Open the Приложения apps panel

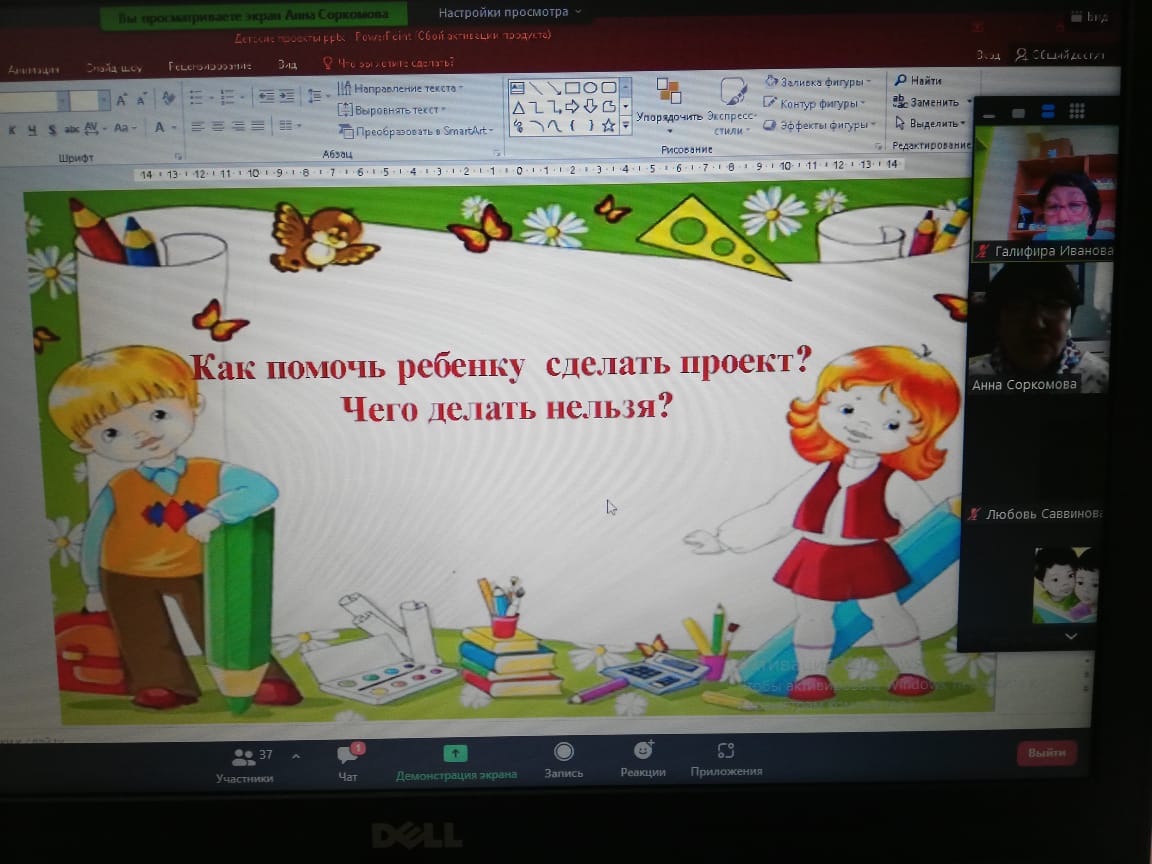click(726, 760)
